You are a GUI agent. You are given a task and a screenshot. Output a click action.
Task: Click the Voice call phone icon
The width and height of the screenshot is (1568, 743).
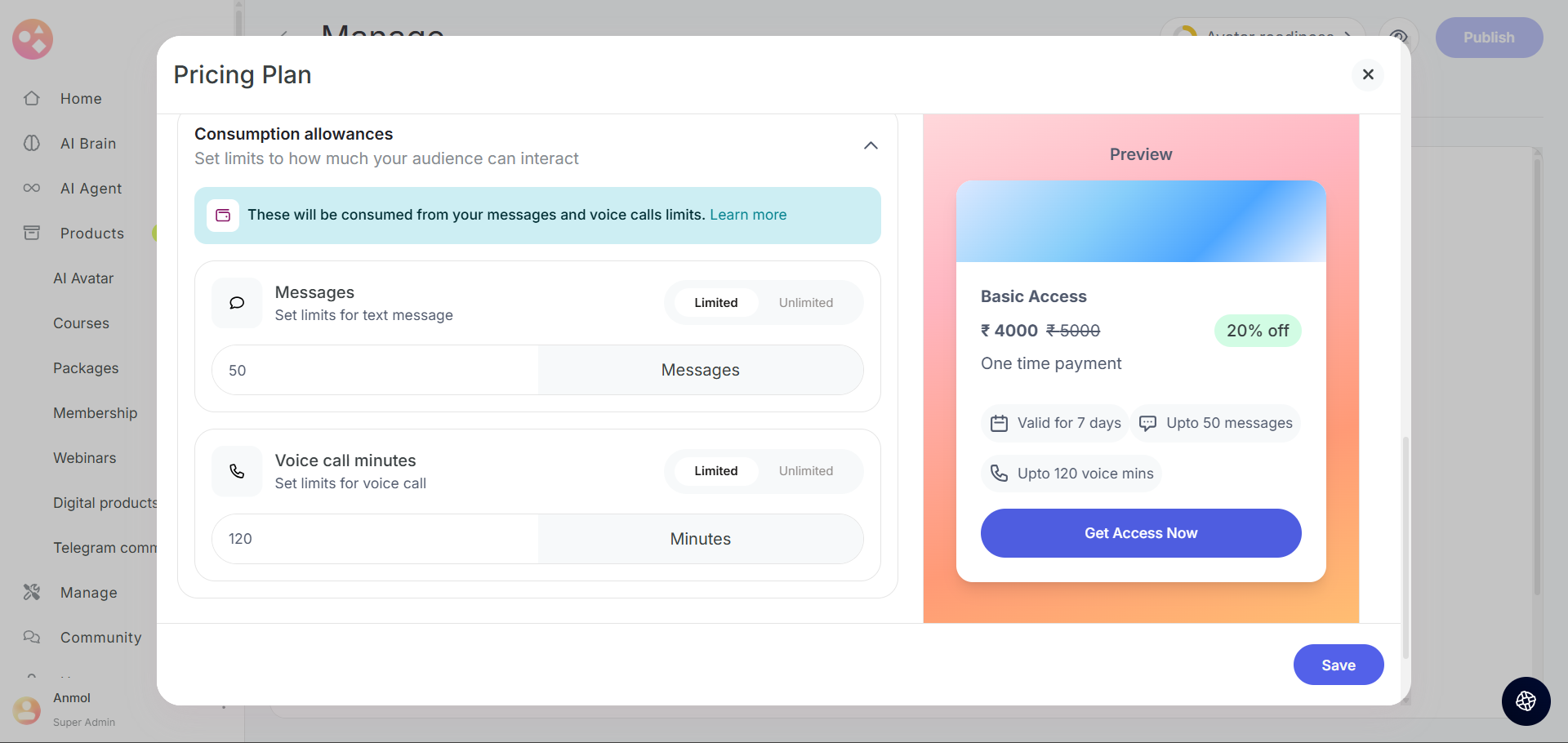click(x=237, y=471)
